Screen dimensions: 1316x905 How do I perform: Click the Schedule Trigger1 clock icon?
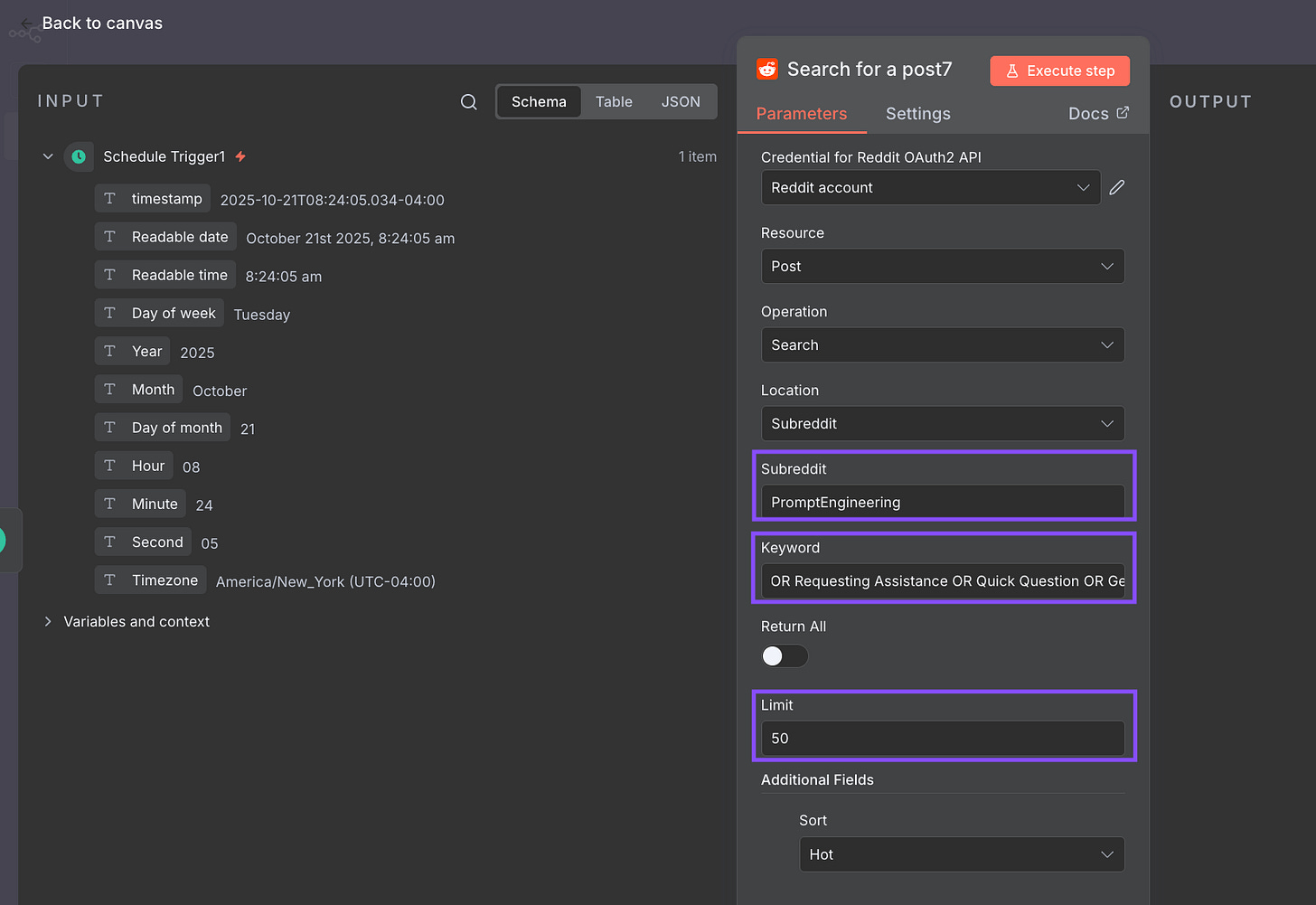[79, 156]
